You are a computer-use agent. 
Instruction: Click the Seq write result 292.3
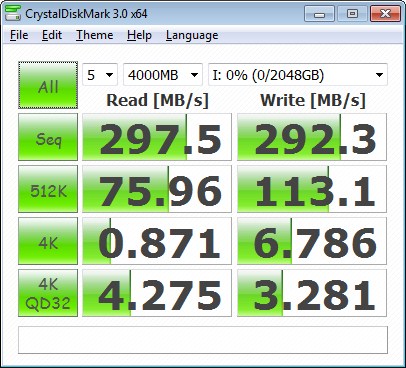coord(312,137)
